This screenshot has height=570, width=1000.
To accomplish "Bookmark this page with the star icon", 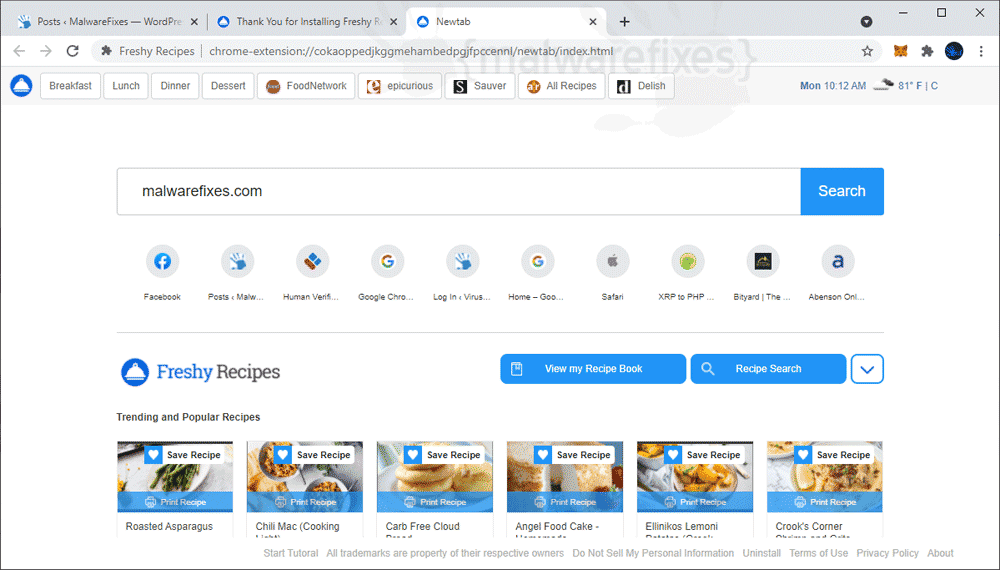I will pos(867,51).
